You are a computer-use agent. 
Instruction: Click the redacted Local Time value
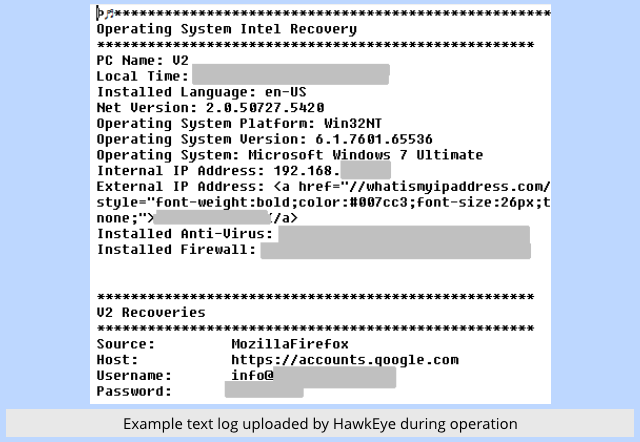(x=291, y=74)
